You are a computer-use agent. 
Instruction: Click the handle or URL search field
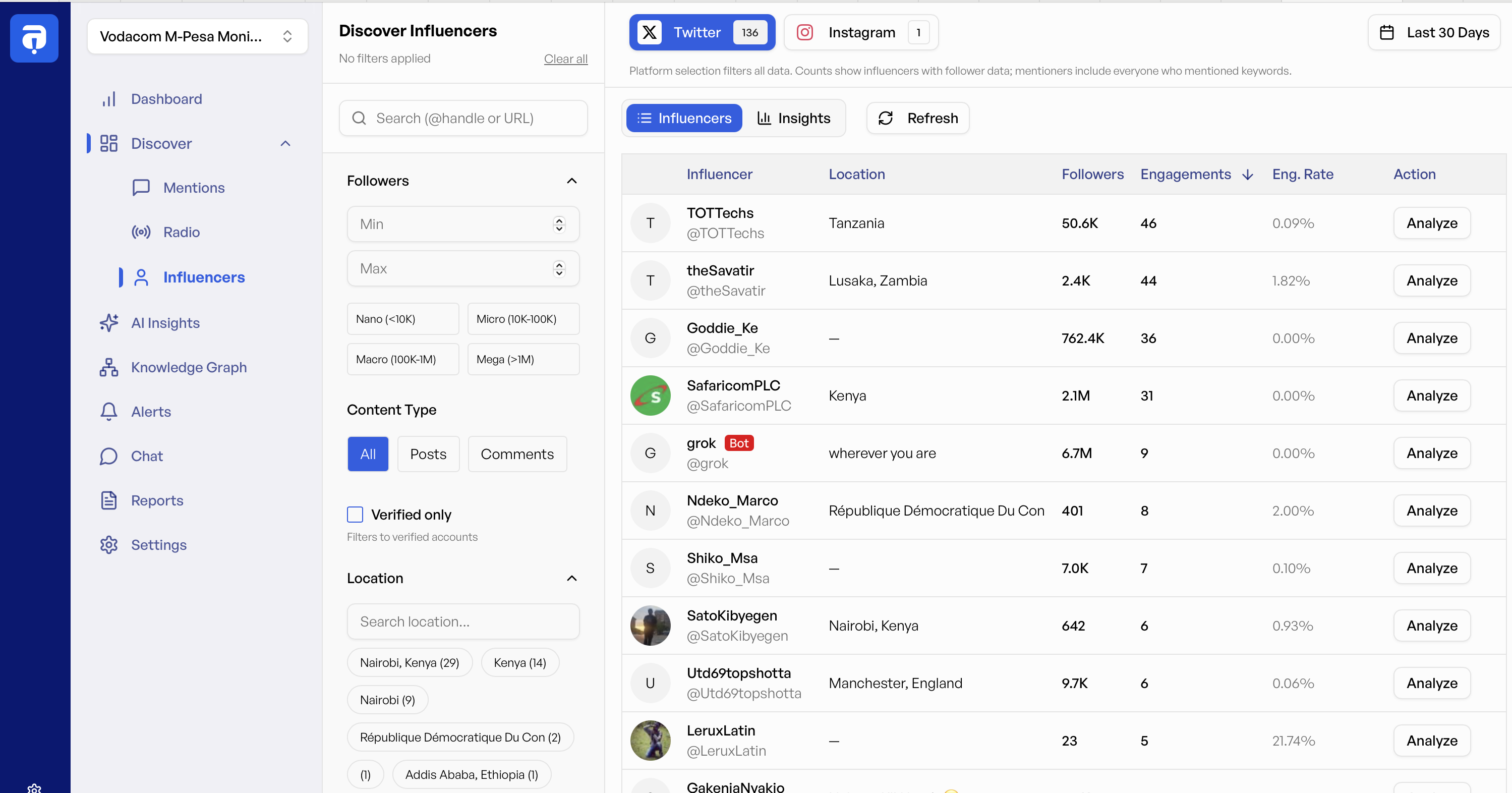[x=463, y=118]
